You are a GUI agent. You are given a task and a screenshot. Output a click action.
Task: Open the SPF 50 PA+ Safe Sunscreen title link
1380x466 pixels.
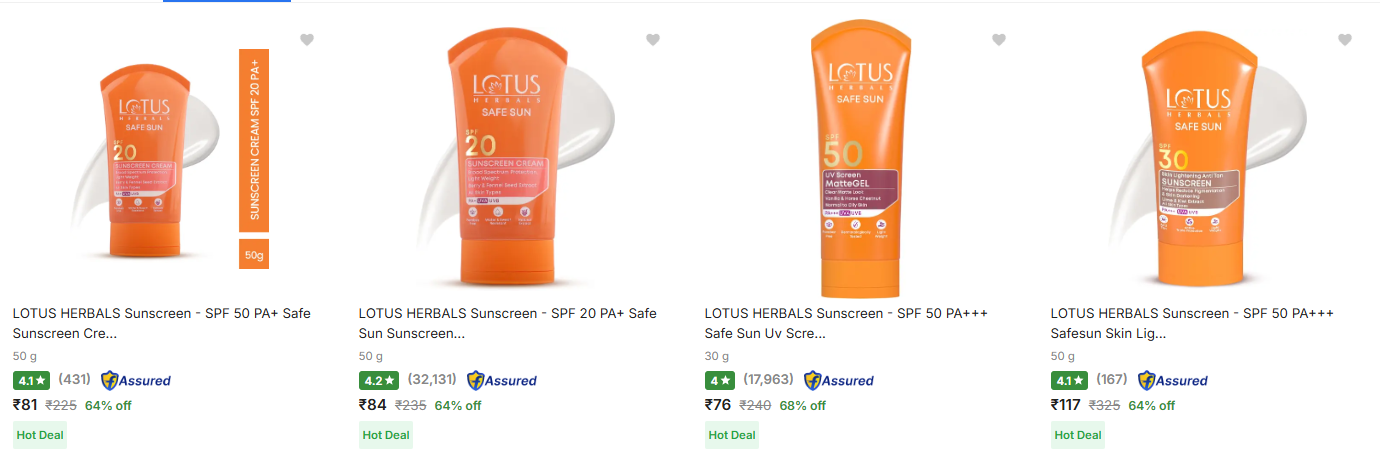[161, 322]
